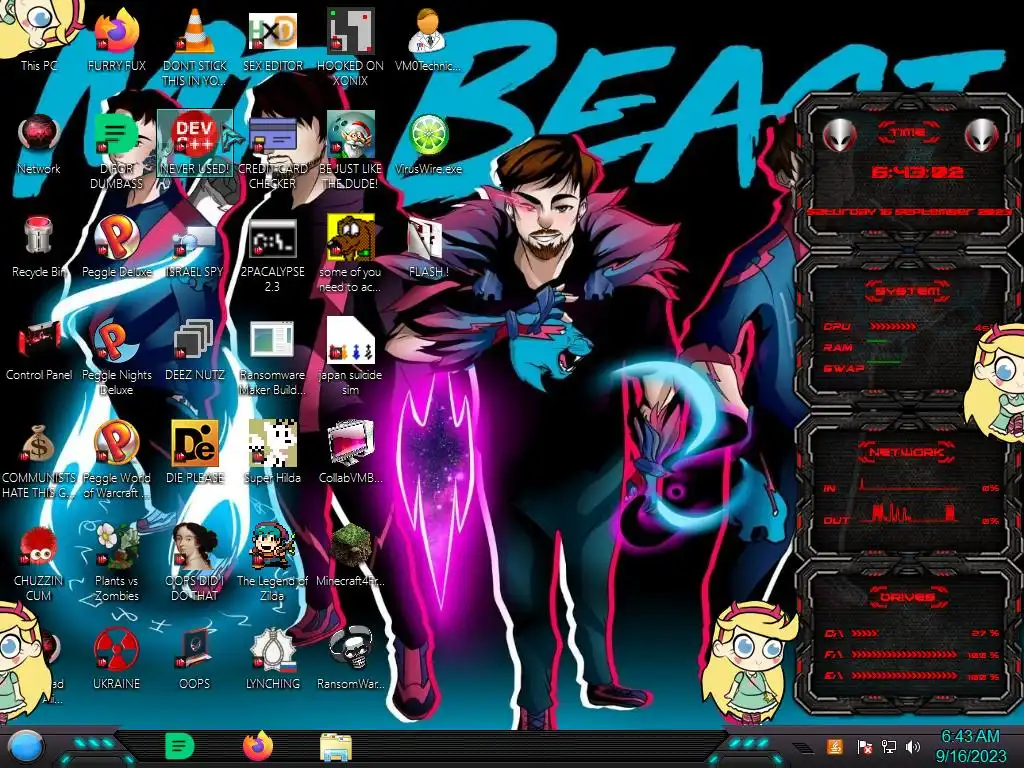This screenshot has width=1024, height=768.
Task: Open the Start orb on taskbar
Action: (x=25, y=748)
